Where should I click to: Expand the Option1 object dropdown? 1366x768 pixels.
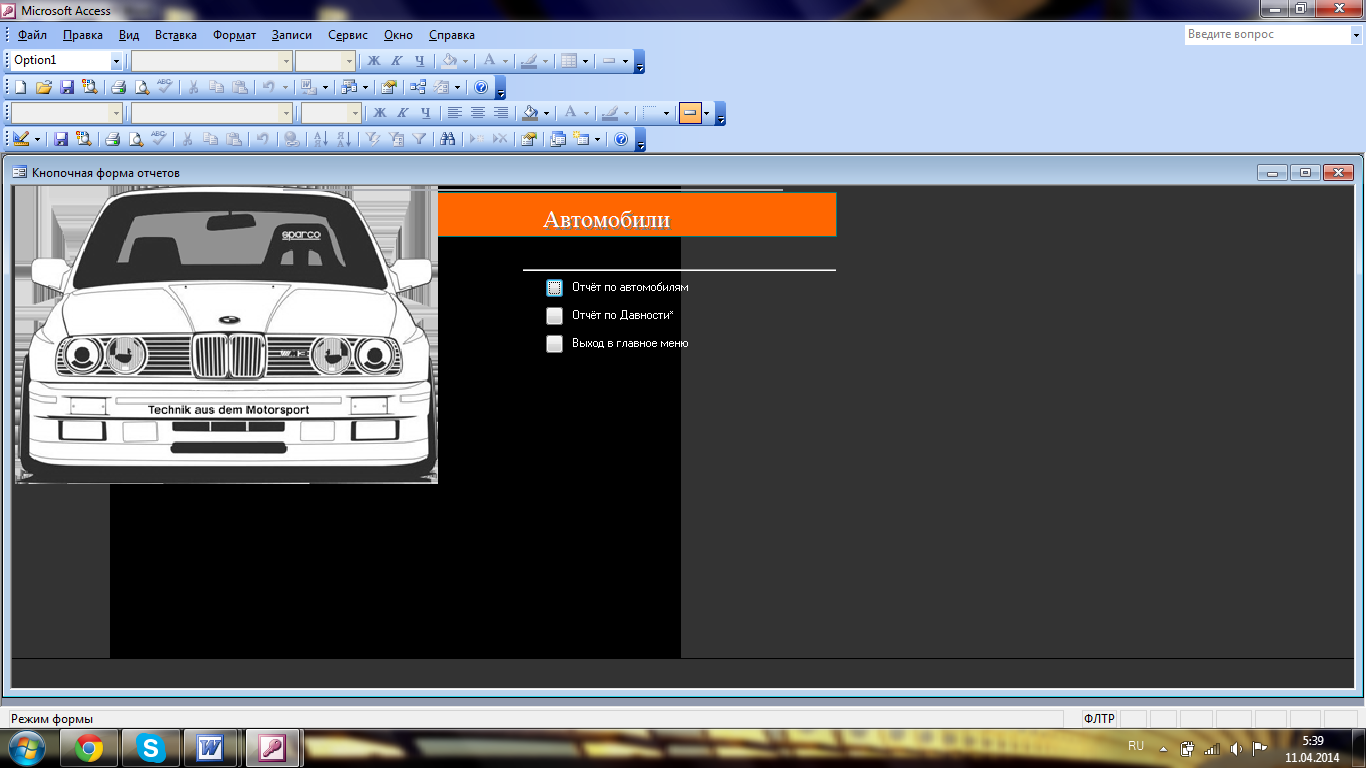[x=116, y=61]
